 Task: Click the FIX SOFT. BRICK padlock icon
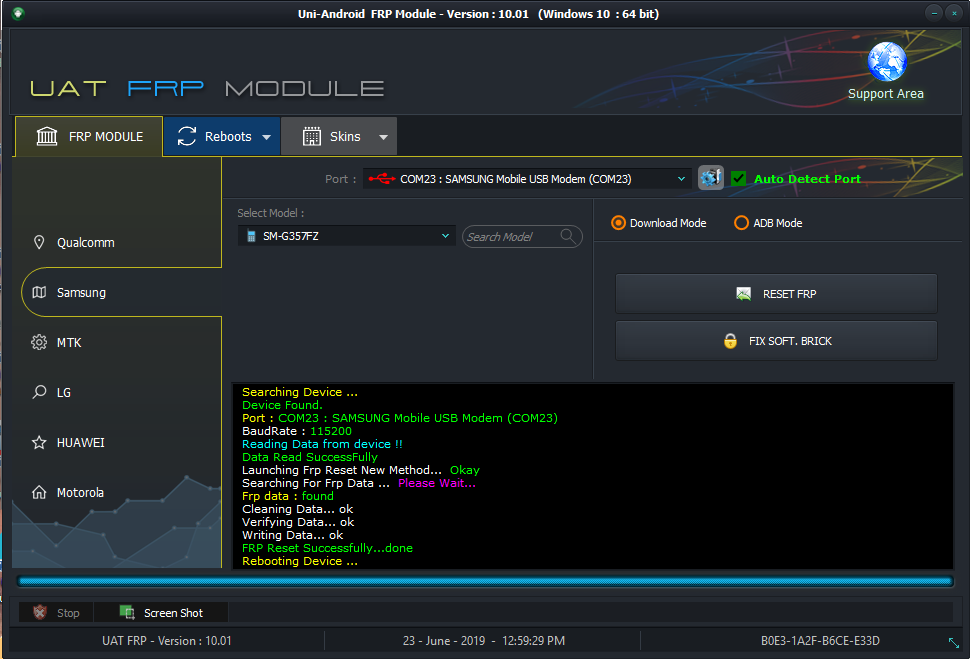[731, 341]
